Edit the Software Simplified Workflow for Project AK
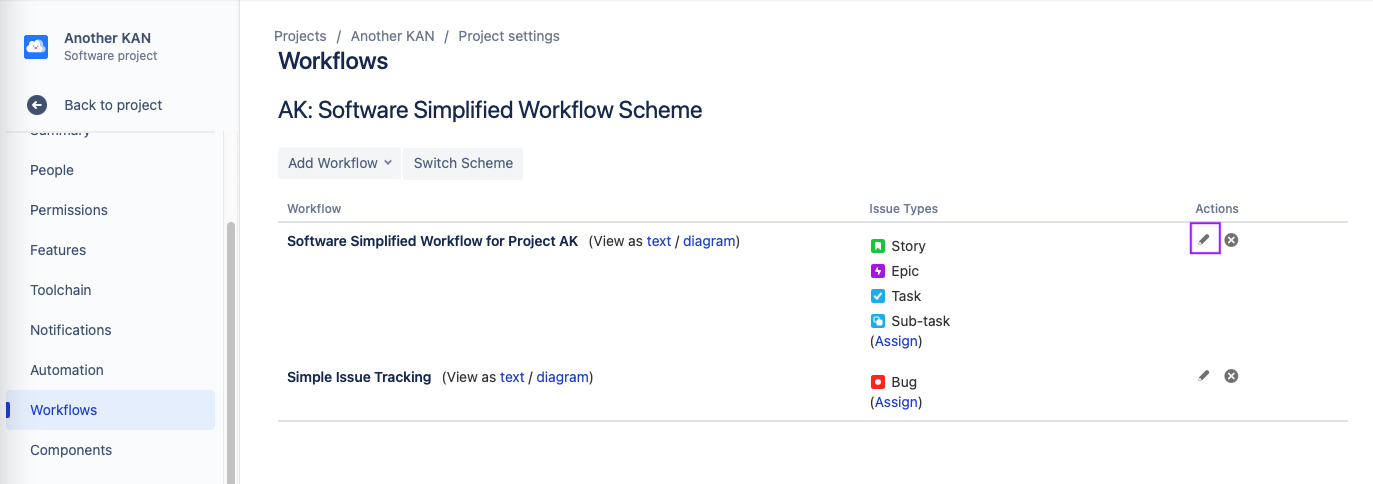 click(1204, 240)
